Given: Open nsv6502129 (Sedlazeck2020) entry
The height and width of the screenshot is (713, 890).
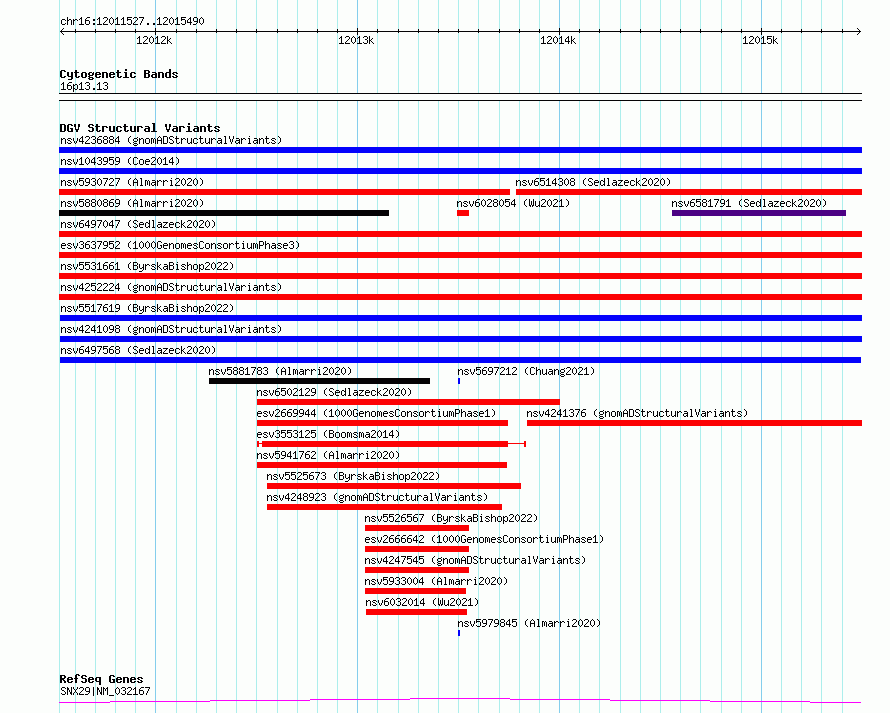Looking at the screenshot, I should click(x=334, y=392).
